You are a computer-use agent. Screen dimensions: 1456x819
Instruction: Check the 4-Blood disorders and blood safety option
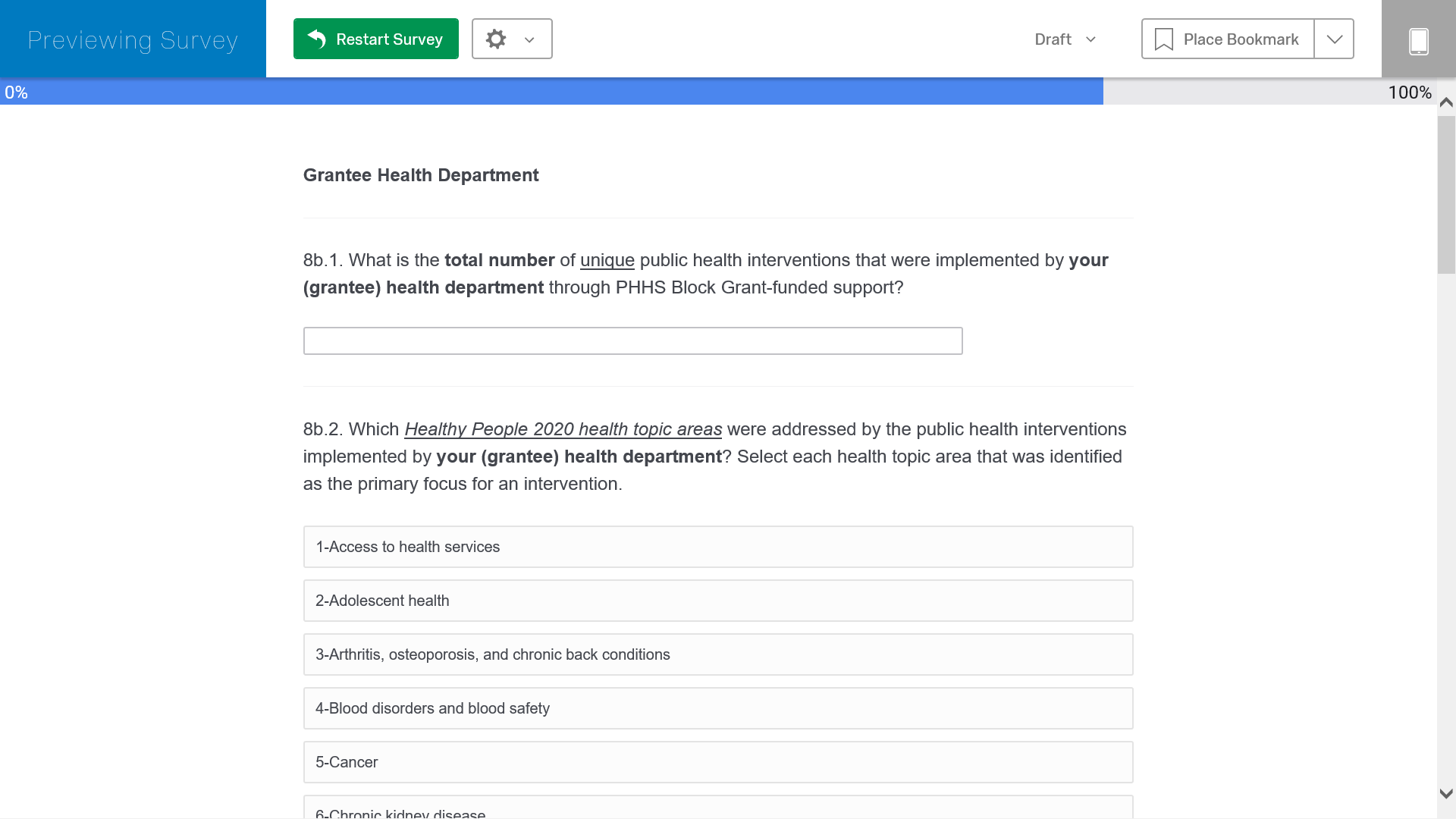(x=717, y=708)
